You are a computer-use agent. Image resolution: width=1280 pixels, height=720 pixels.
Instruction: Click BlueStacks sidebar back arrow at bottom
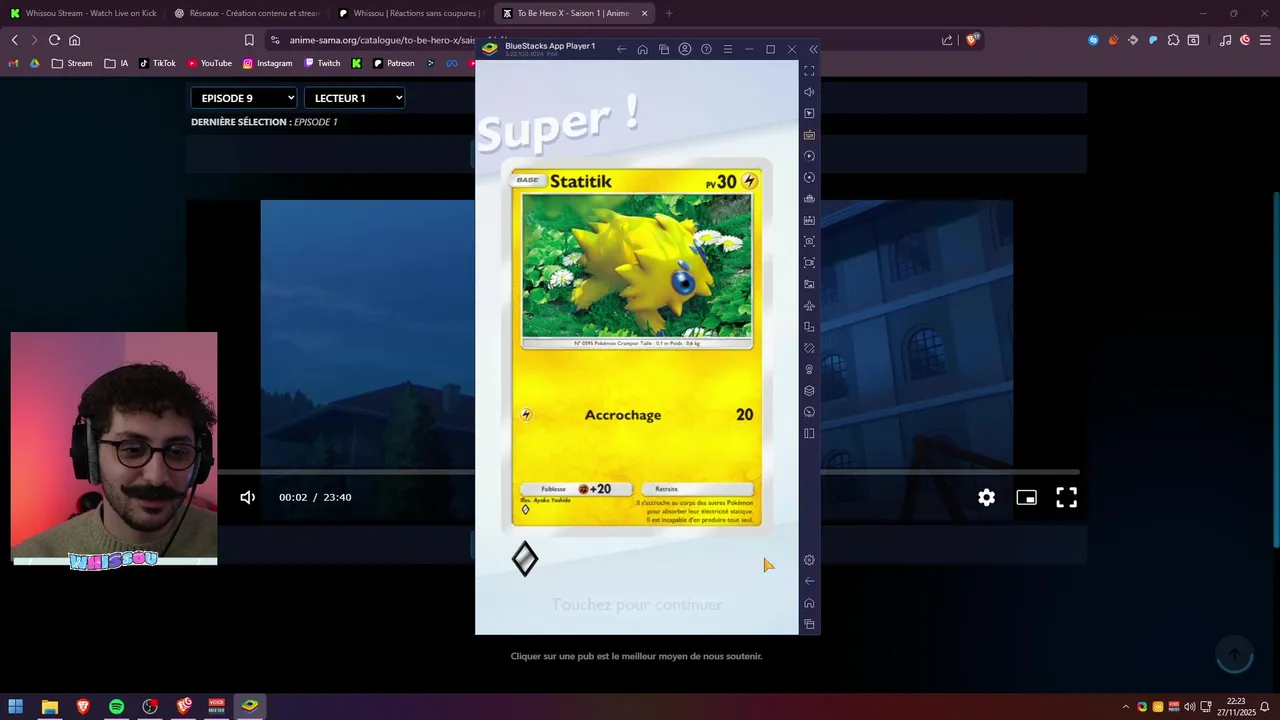(x=809, y=581)
